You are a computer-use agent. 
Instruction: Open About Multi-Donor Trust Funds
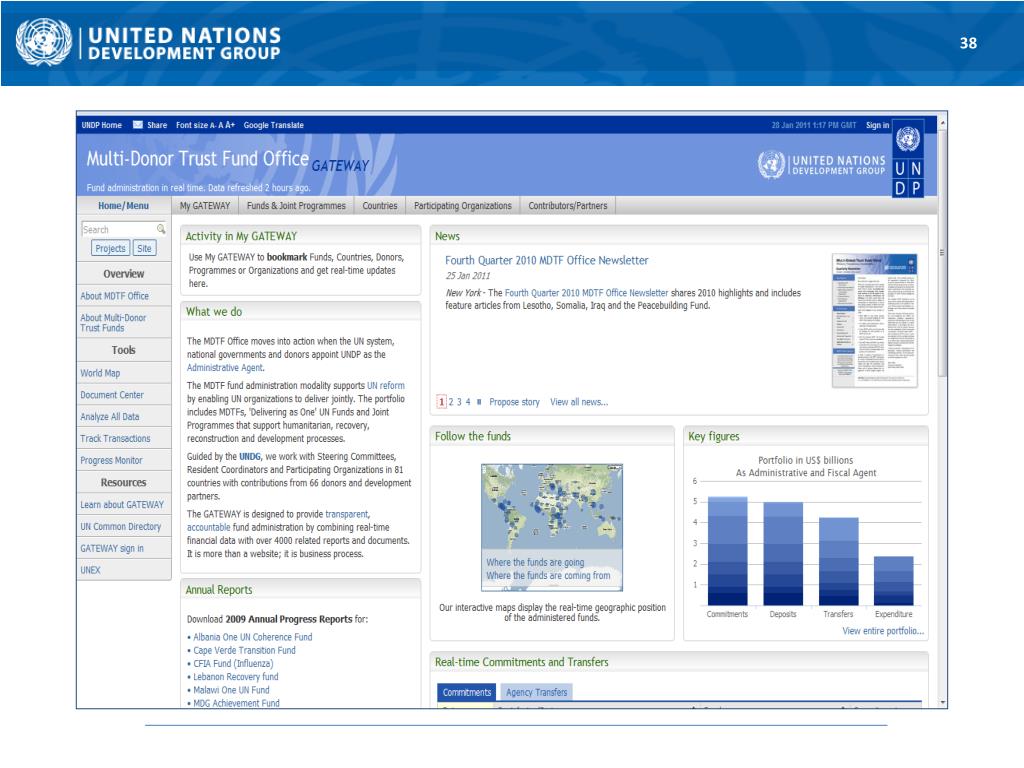click(113, 323)
